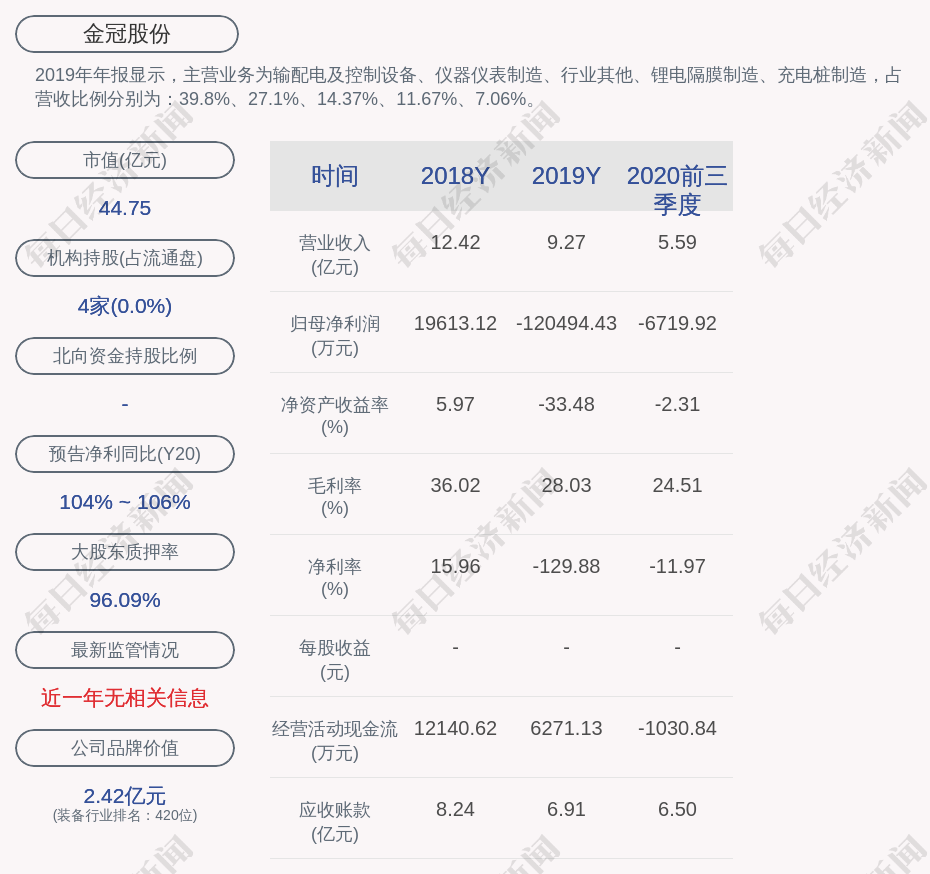Viewport: 930px width, 874px height.
Task: Click the 每股收益(元) row label
Action: 335,660
